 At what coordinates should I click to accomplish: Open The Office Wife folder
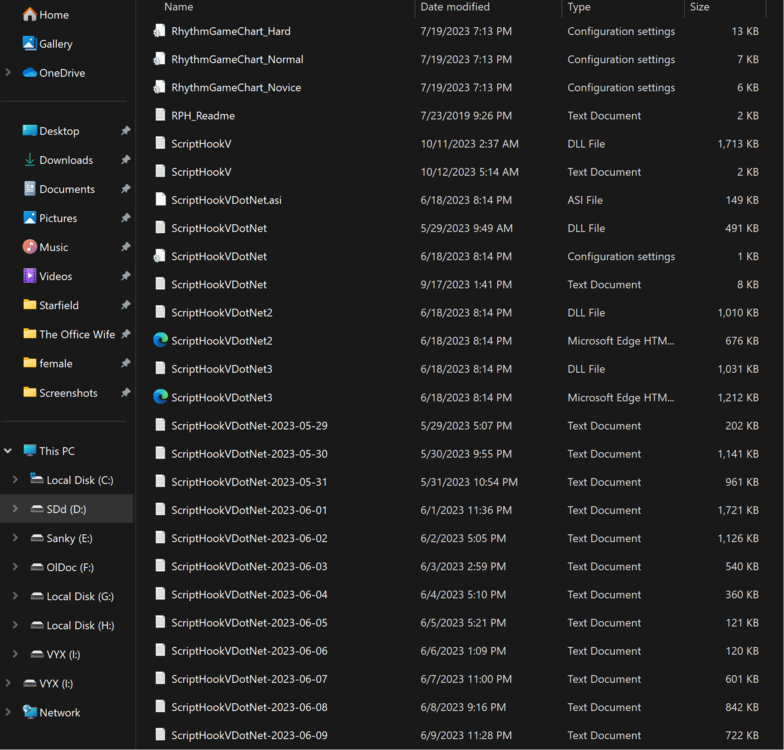point(69,334)
